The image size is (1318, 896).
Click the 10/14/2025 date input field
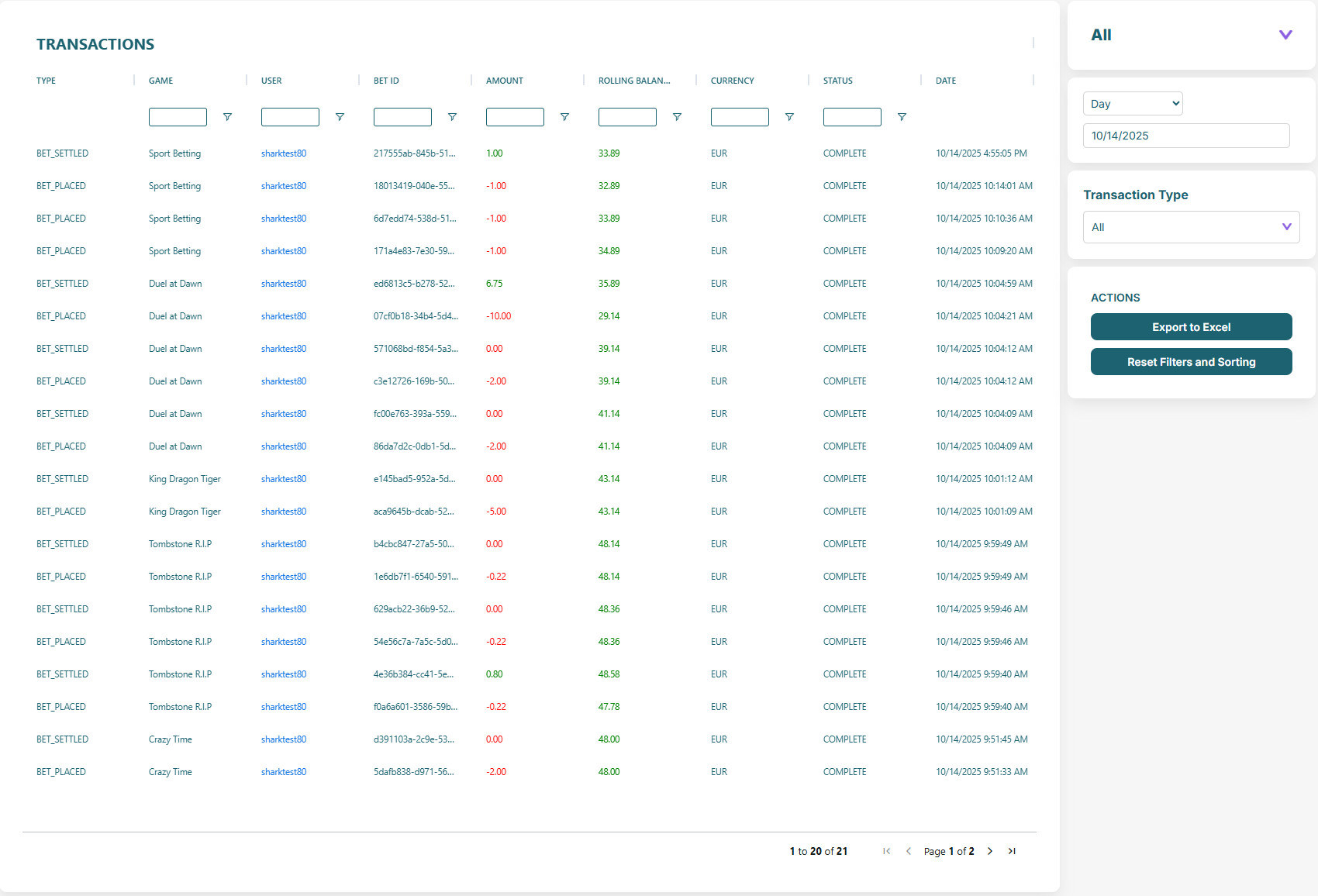tap(1185, 136)
